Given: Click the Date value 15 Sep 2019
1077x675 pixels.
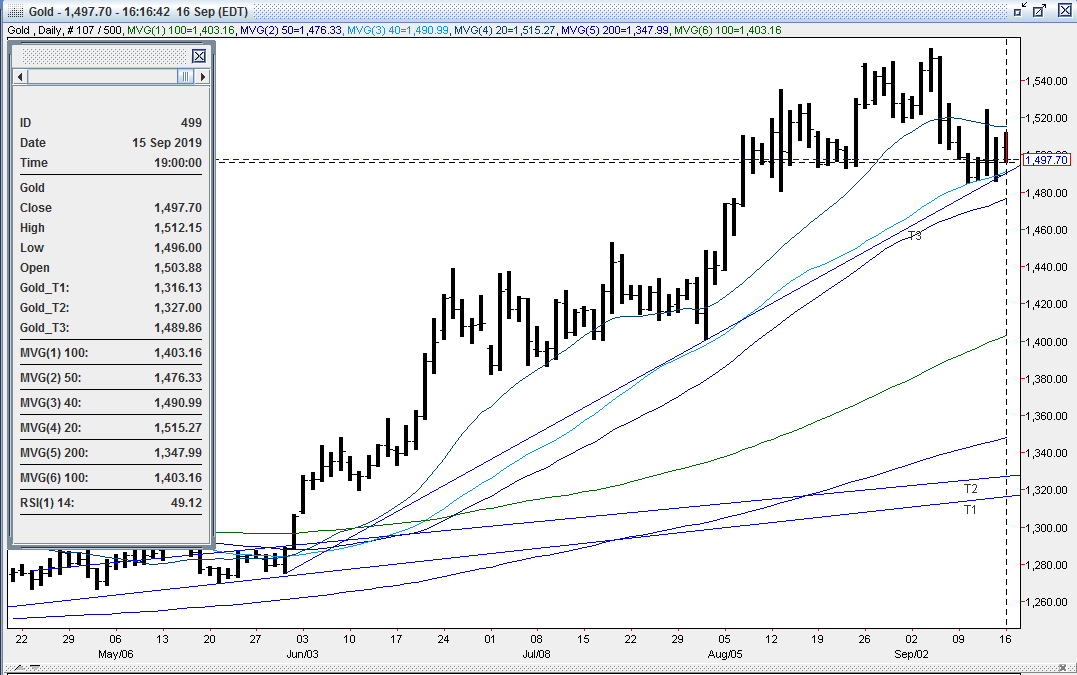Looking at the screenshot, I should click(x=167, y=143).
